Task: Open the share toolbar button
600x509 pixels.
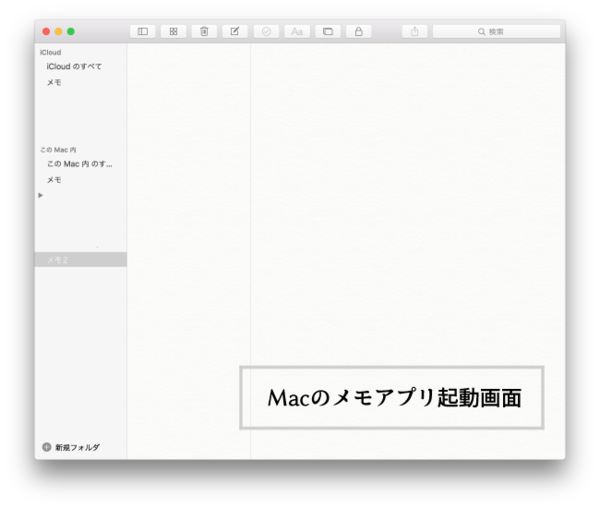Action: click(414, 31)
